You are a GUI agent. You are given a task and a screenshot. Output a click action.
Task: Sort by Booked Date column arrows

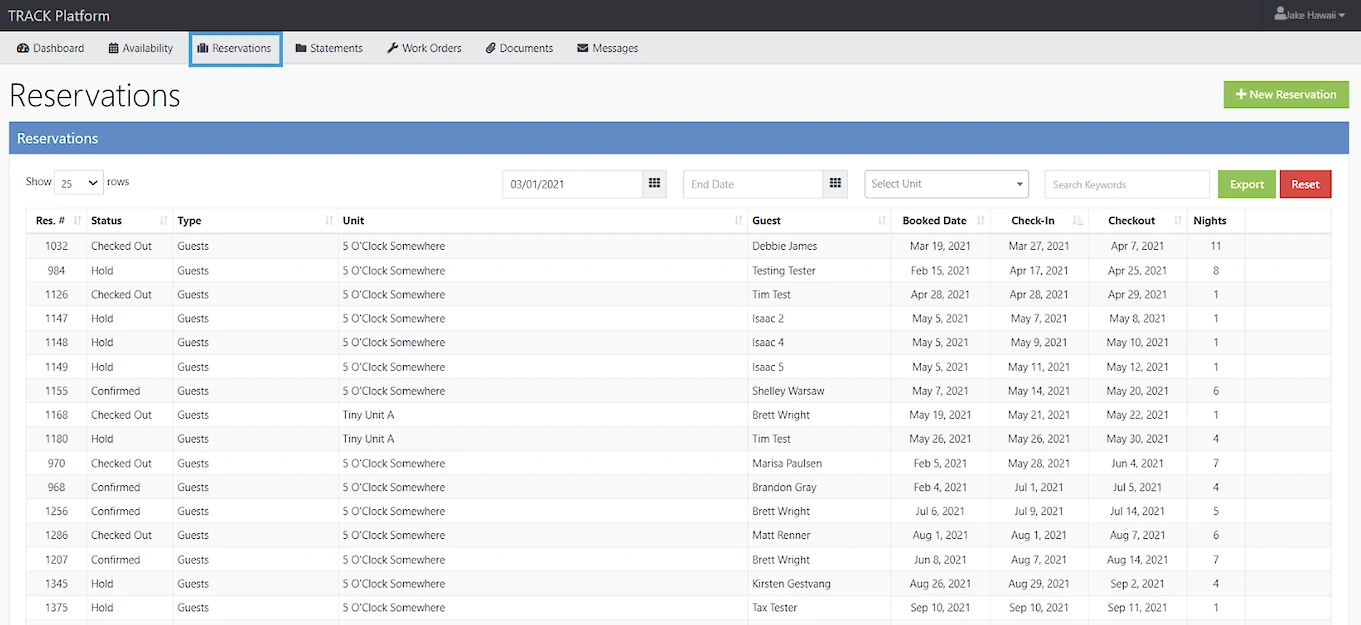coord(980,221)
